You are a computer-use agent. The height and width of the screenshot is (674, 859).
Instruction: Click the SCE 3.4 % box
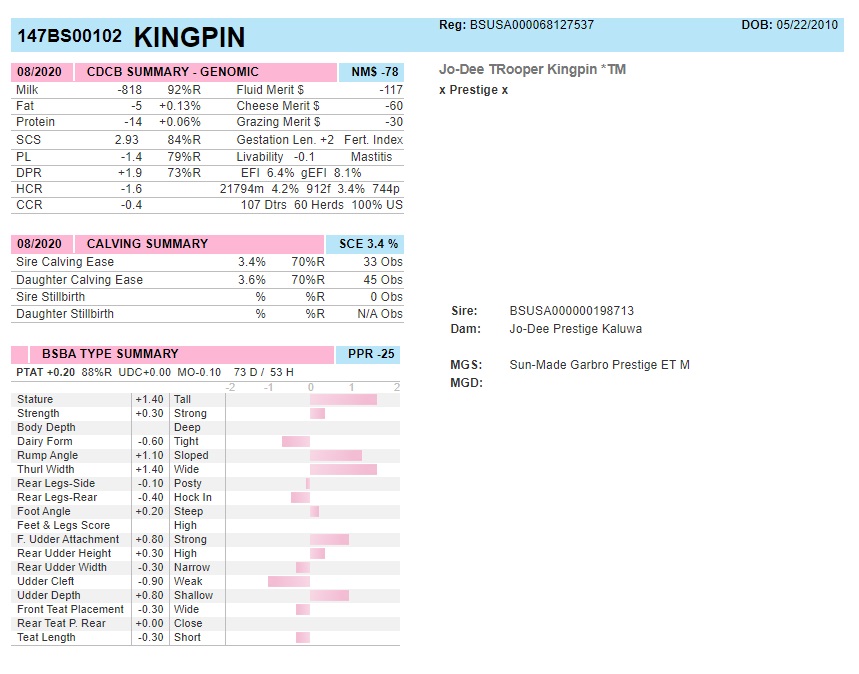pos(365,244)
